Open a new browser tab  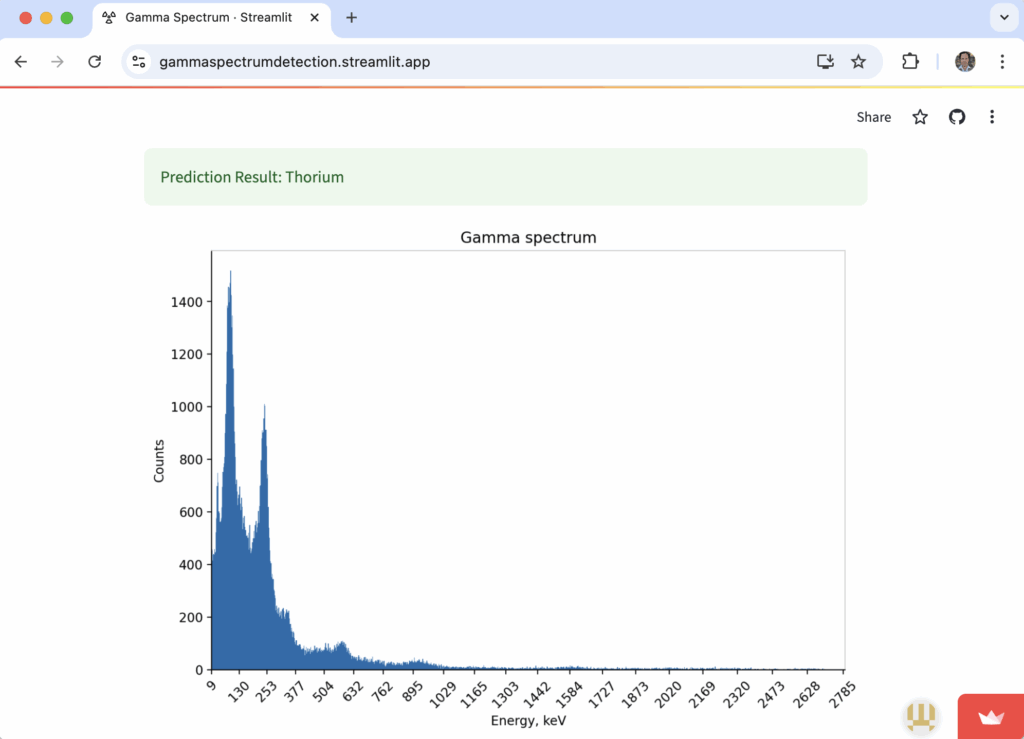[x=351, y=18]
